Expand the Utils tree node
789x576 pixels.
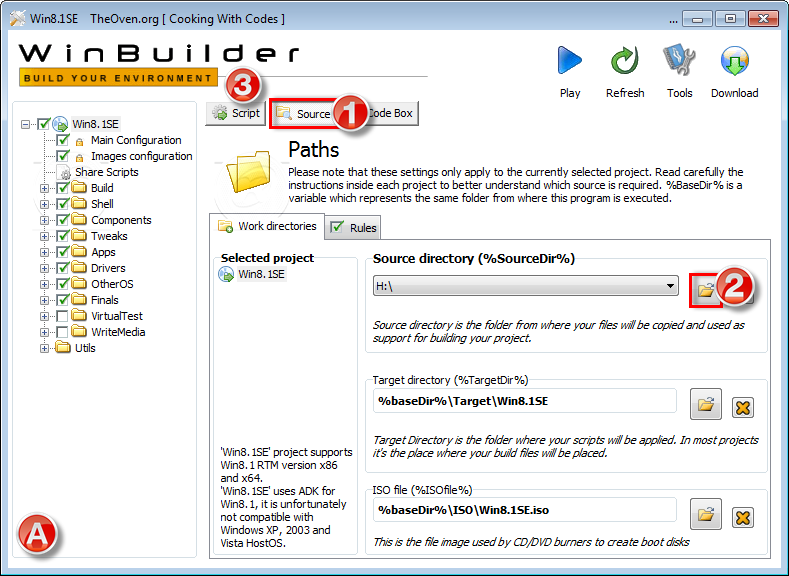tap(44, 349)
